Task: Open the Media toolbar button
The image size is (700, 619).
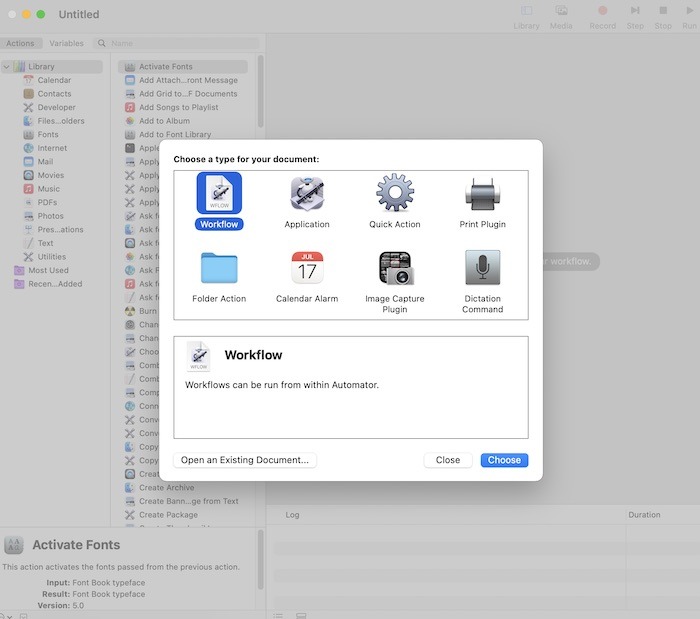Action: click(x=561, y=17)
